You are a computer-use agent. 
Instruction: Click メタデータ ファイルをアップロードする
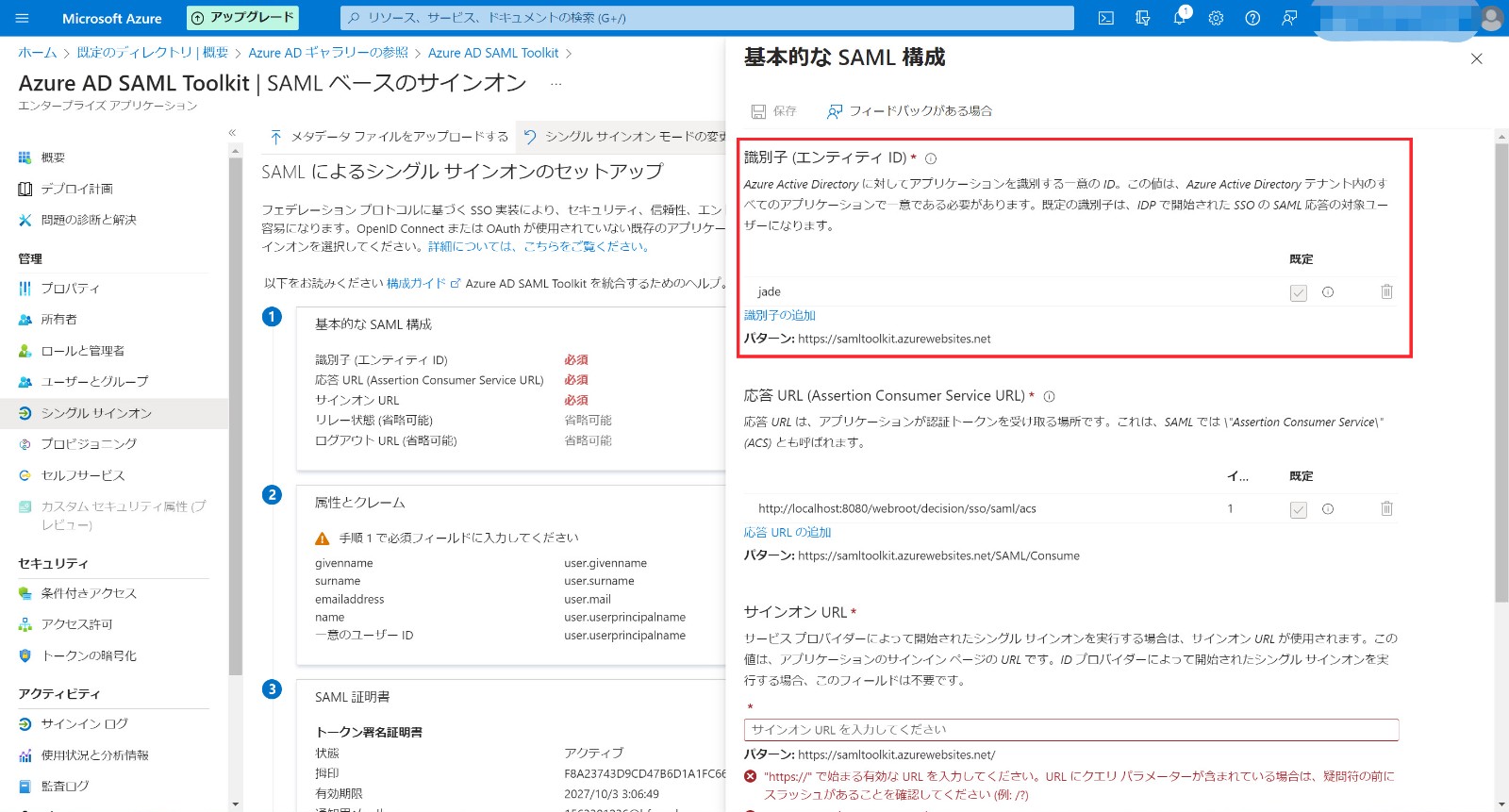click(389, 137)
